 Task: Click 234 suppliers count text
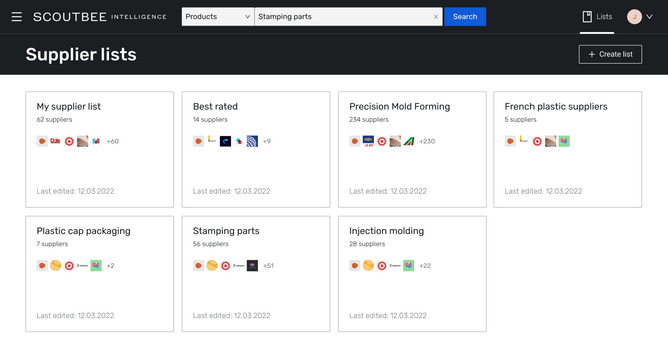(x=369, y=119)
